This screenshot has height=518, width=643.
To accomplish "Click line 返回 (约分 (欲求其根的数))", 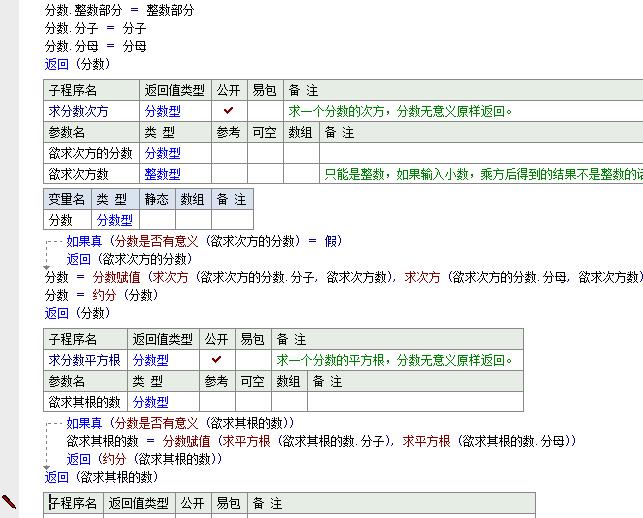I will [x=144, y=459].
